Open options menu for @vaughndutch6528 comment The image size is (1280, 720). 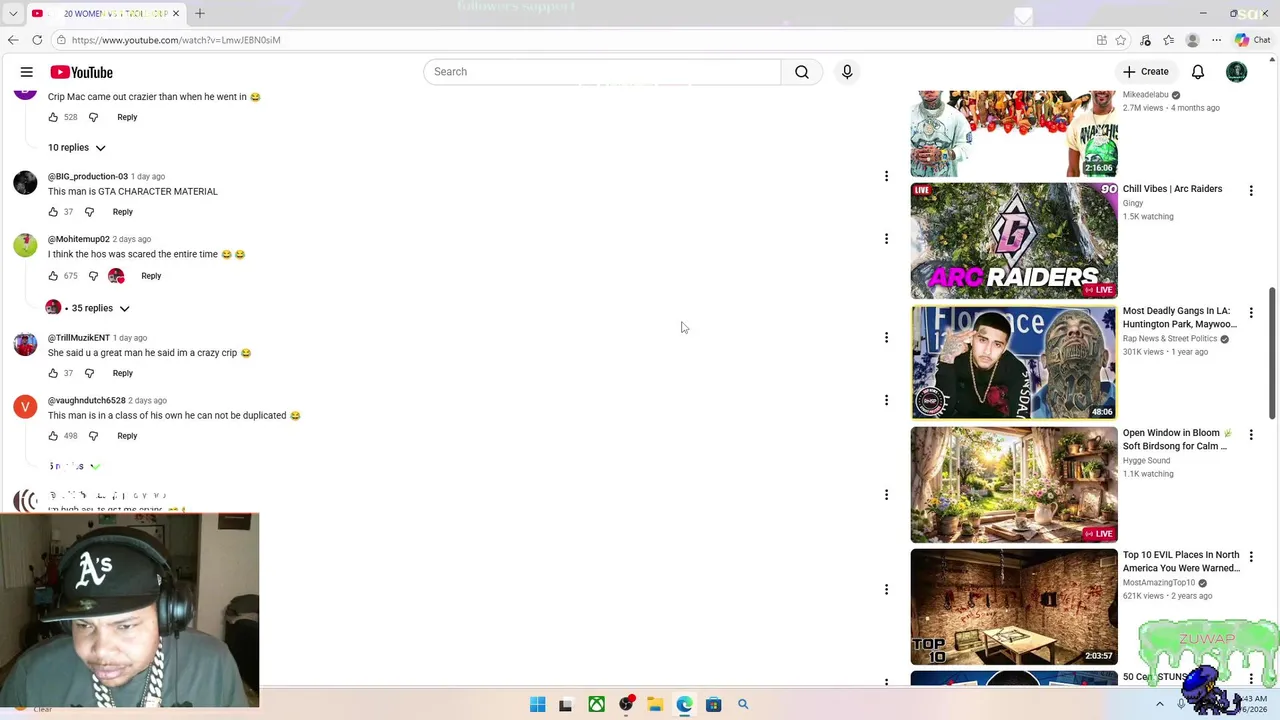tap(886, 400)
